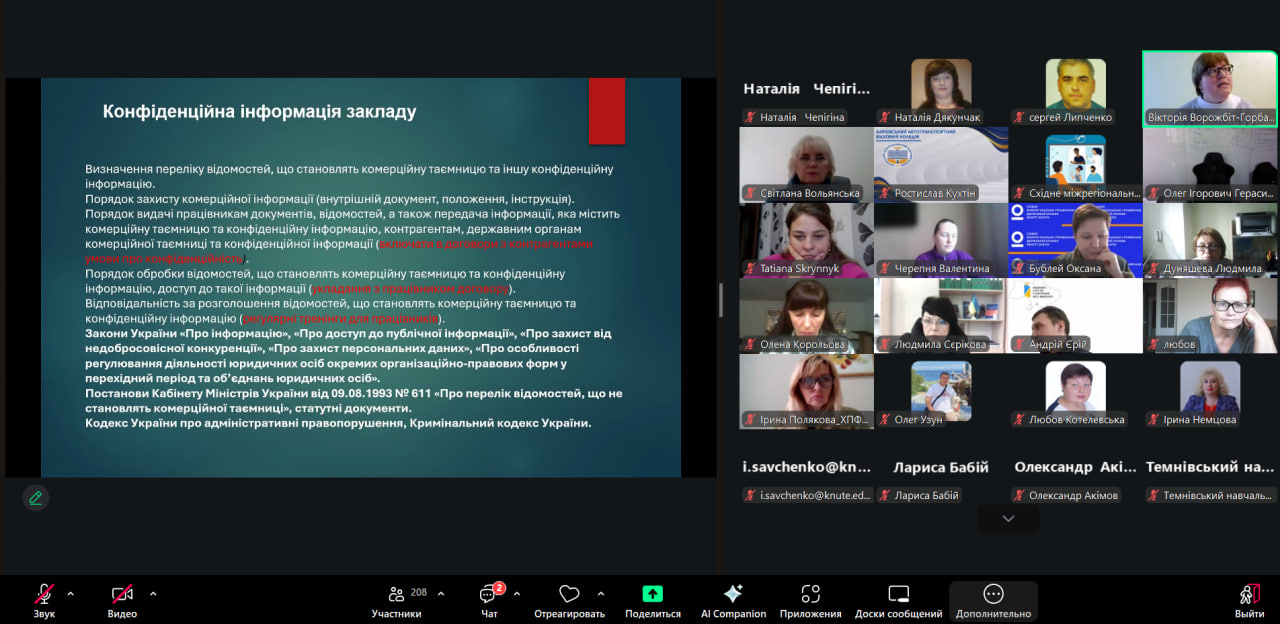Select Олег Узун's video thumbnail

click(x=941, y=390)
